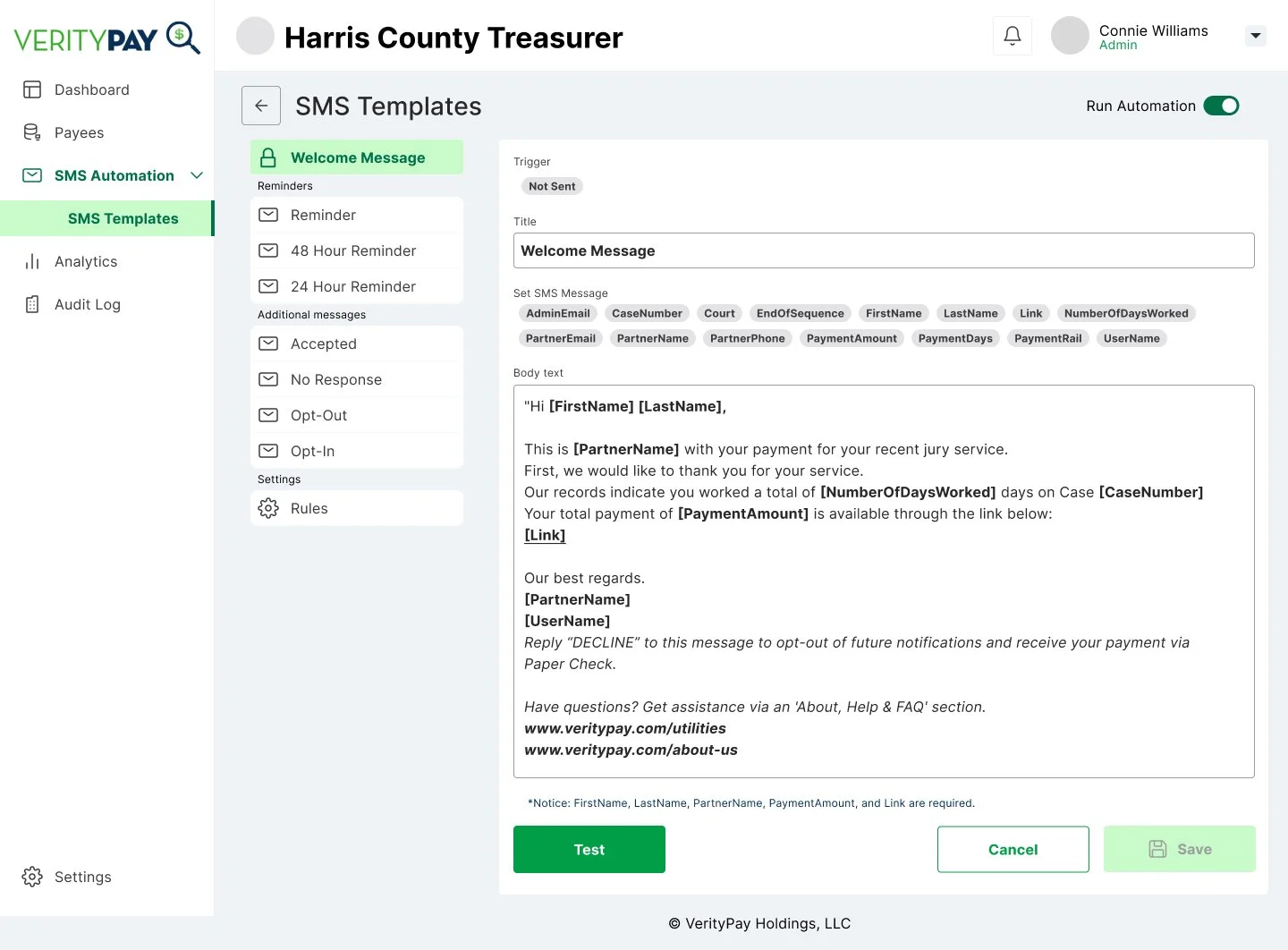The height and width of the screenshot is (950, 1288).
Task: Insert the PaymentAmount tag chip
Action: (x=851, y=338)
